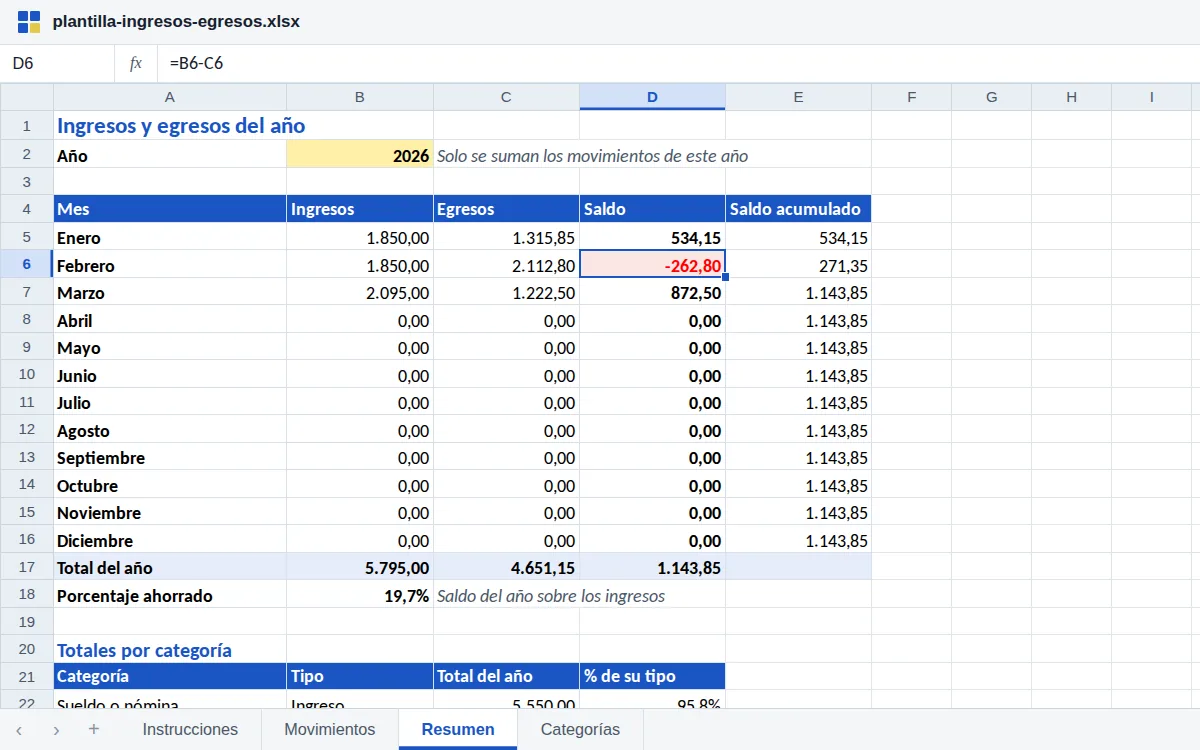Click the note 'Saldo del año sobre los ingresos'
Image resolution: width=1200 pixels, height=750 pixels.
tap(551, 596)
